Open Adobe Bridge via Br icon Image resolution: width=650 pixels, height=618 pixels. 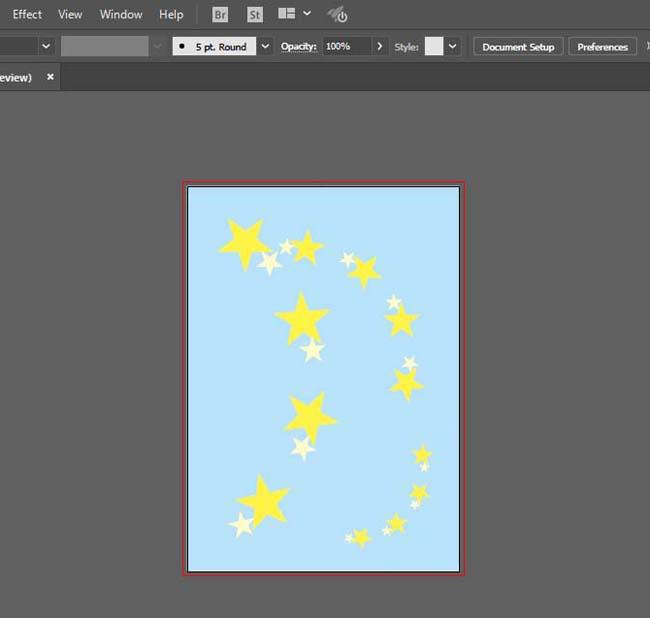click(x=220, y=15)
